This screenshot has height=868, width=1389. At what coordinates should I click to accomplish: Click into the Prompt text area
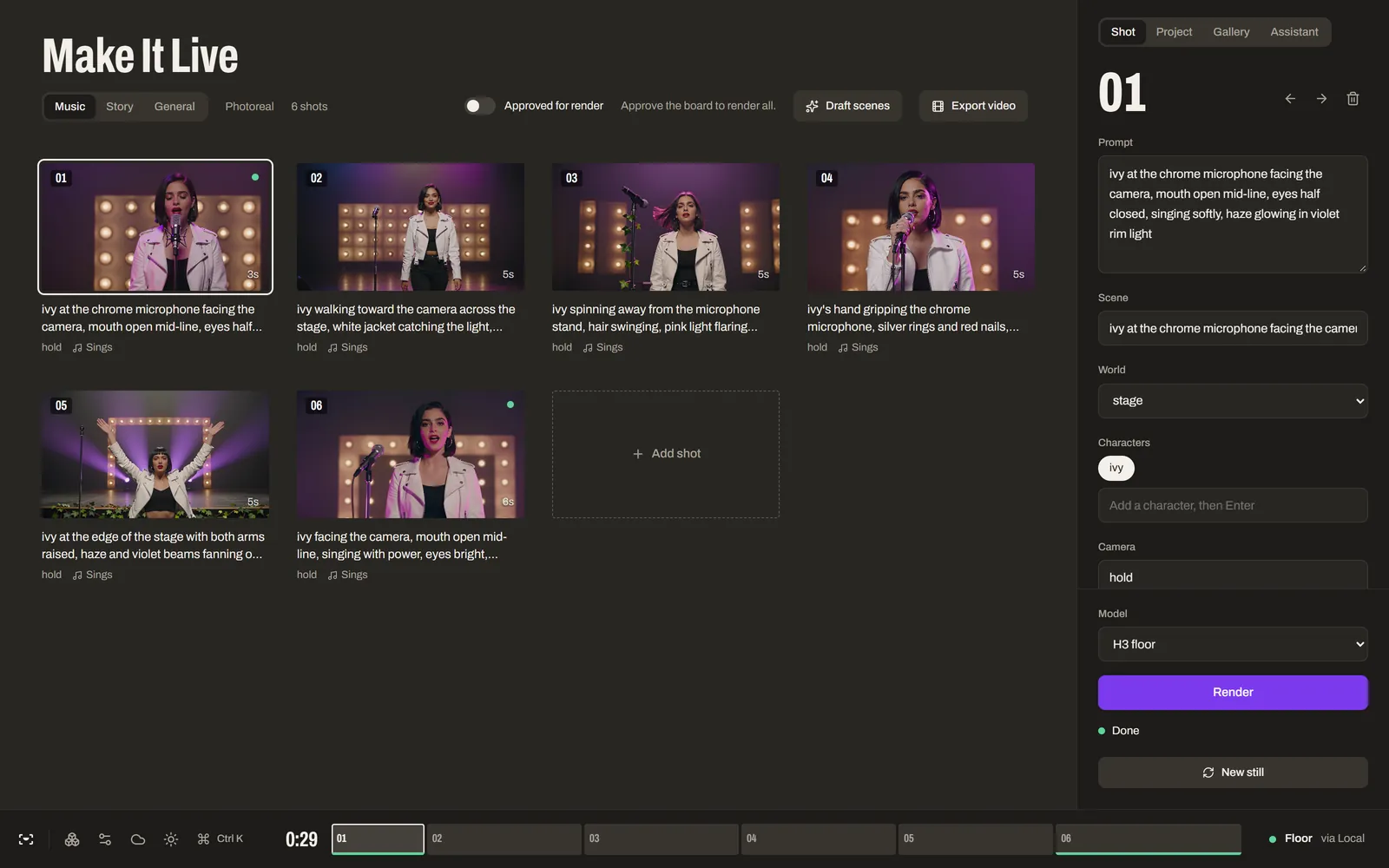coord(1233,214)
